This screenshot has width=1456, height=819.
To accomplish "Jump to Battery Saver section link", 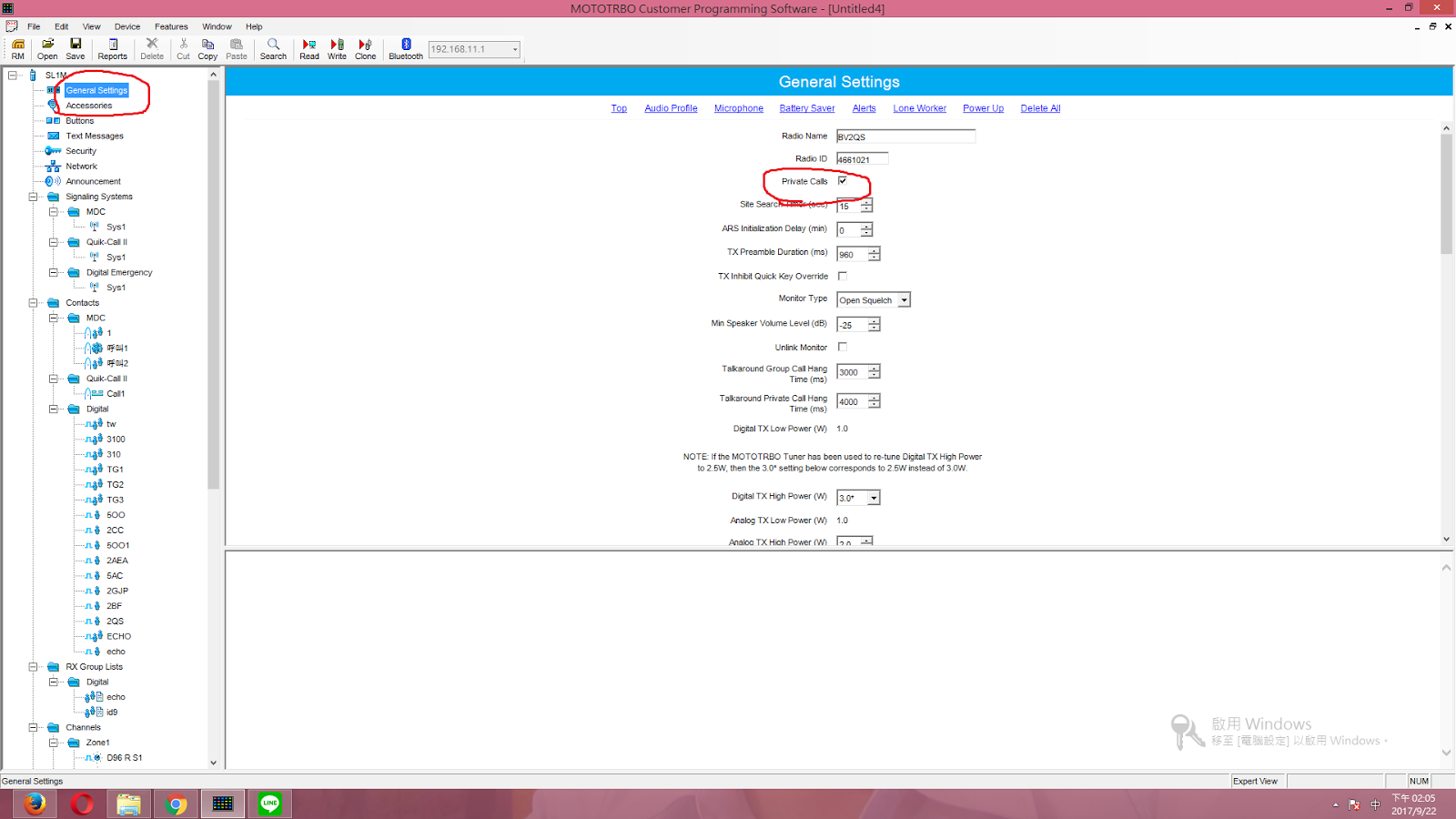I will (x=807, y=108).
